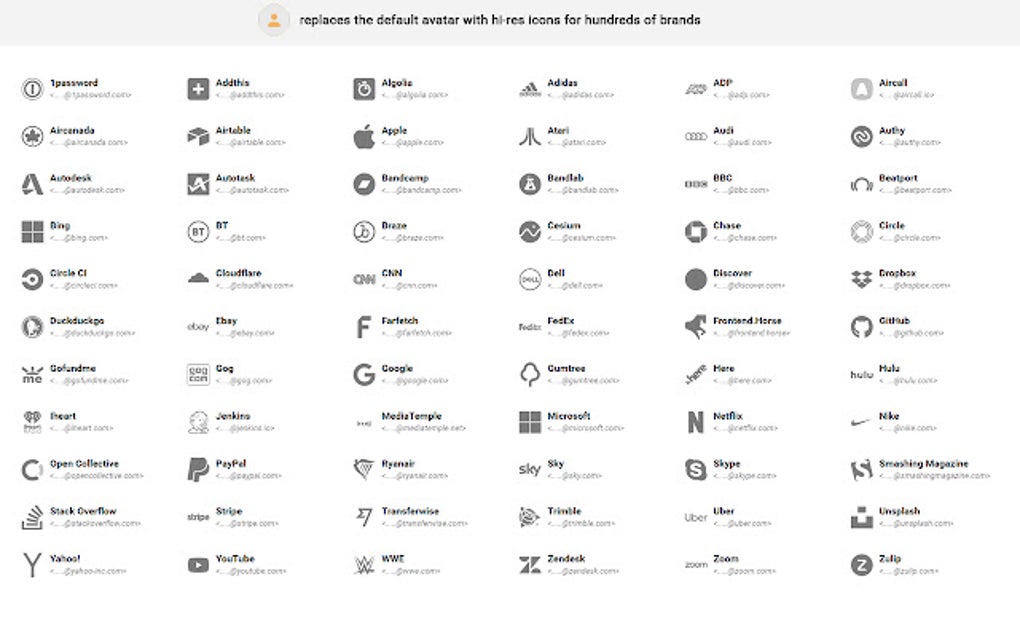Click the Apple logo icon
The width and height of the screenshot is (1020, 638).
tap(362, 136)
